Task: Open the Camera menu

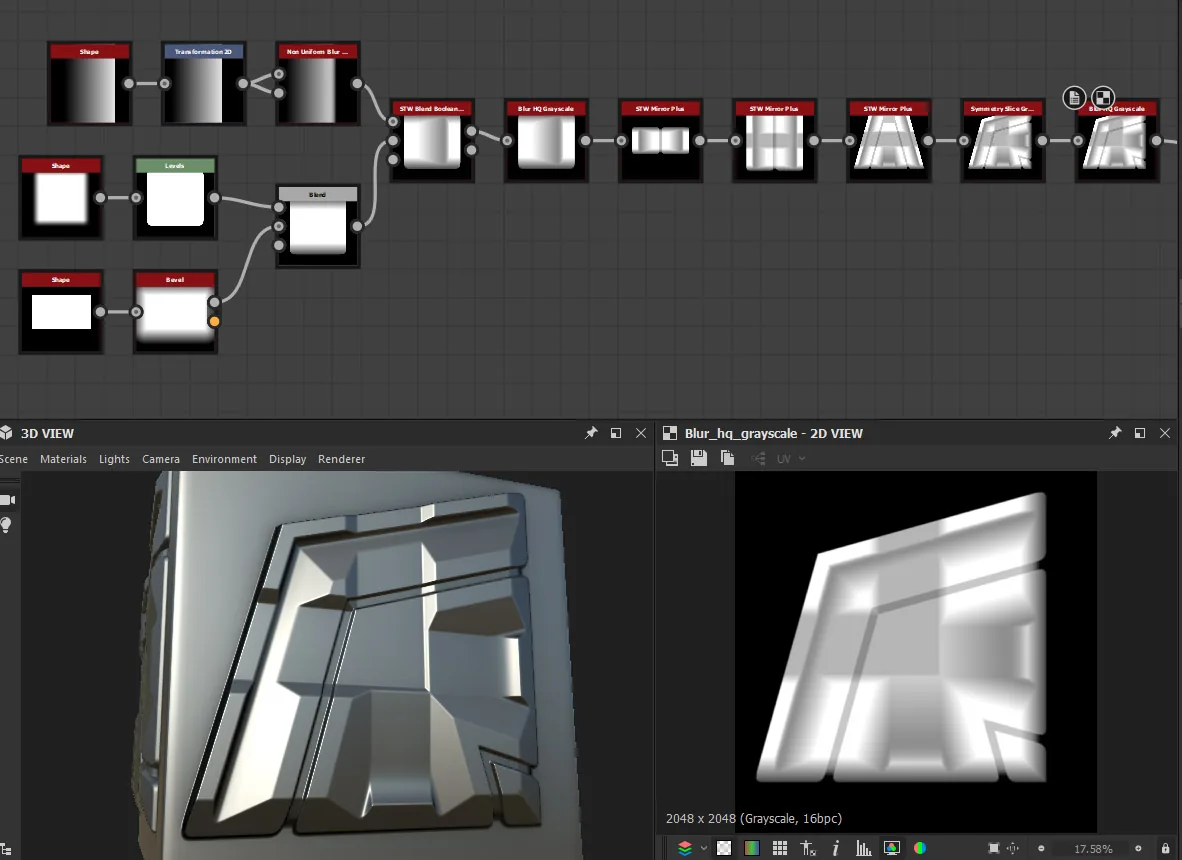Action: [x=161, y=459]
